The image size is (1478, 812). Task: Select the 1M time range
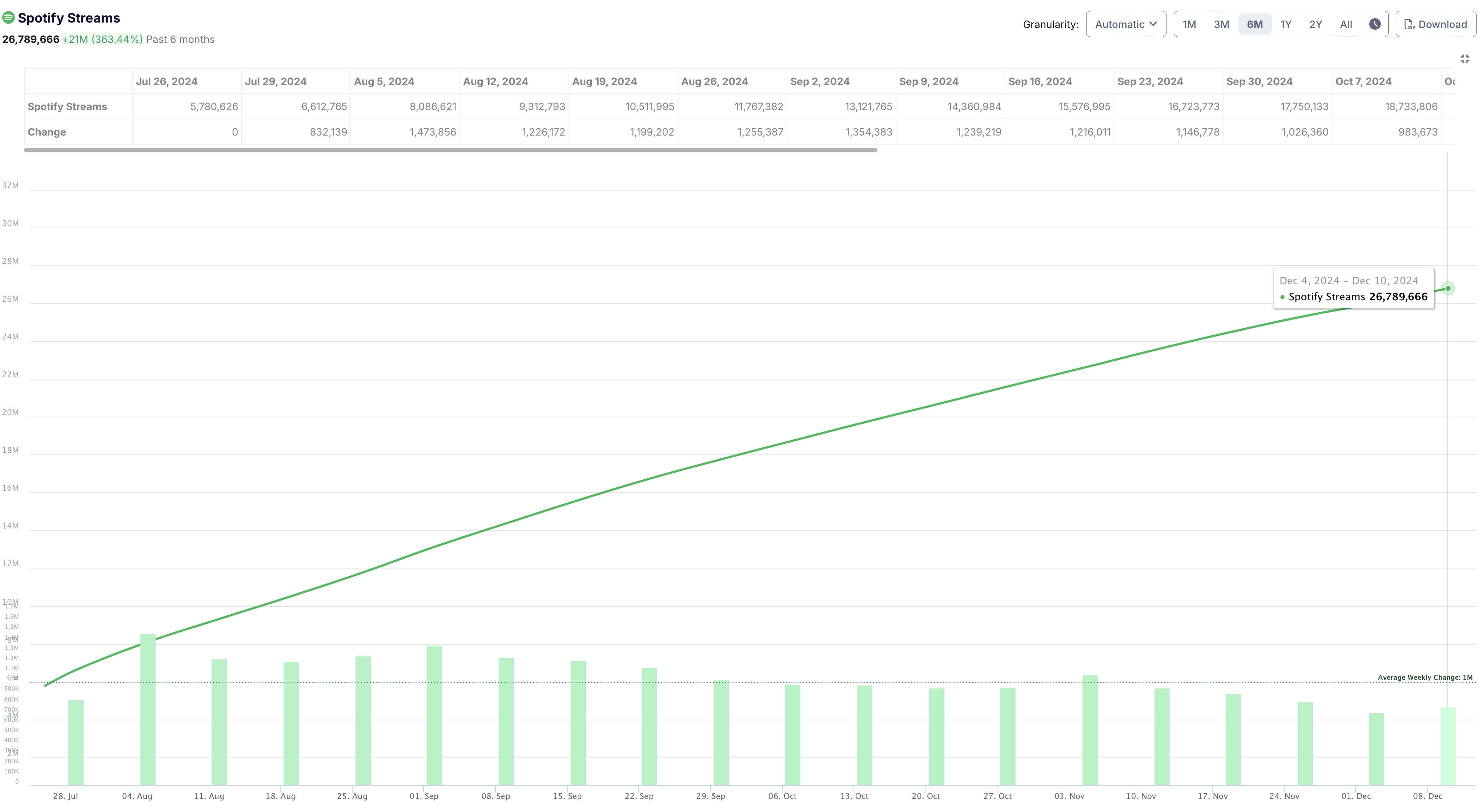click(1189, 24)
